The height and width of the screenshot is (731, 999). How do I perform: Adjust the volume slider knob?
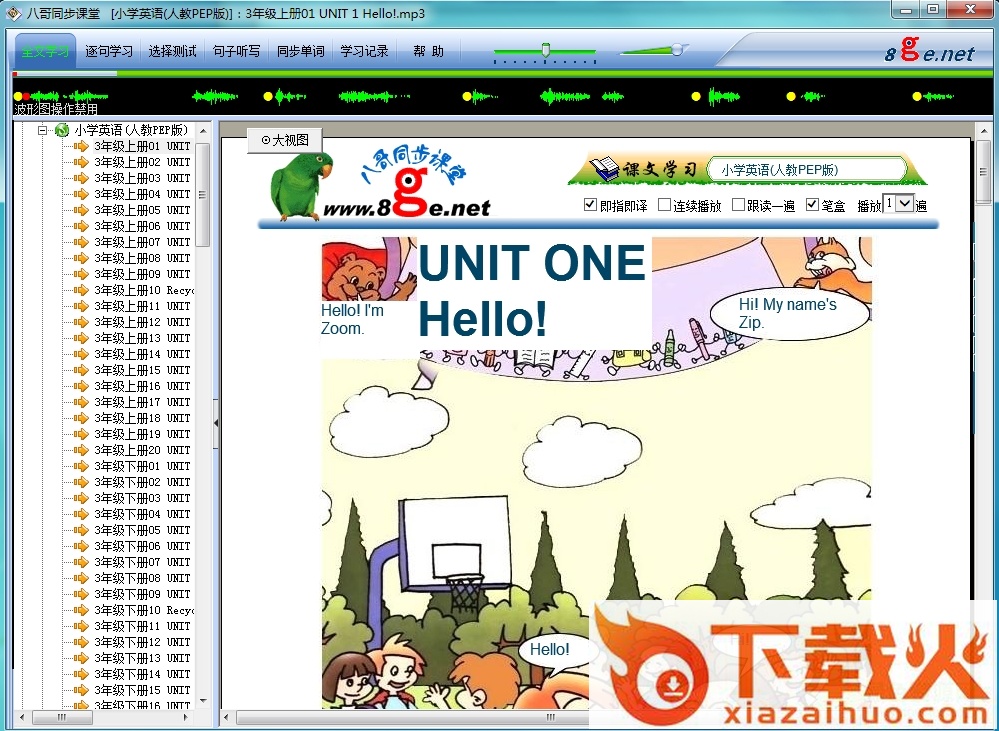(677, 50)
